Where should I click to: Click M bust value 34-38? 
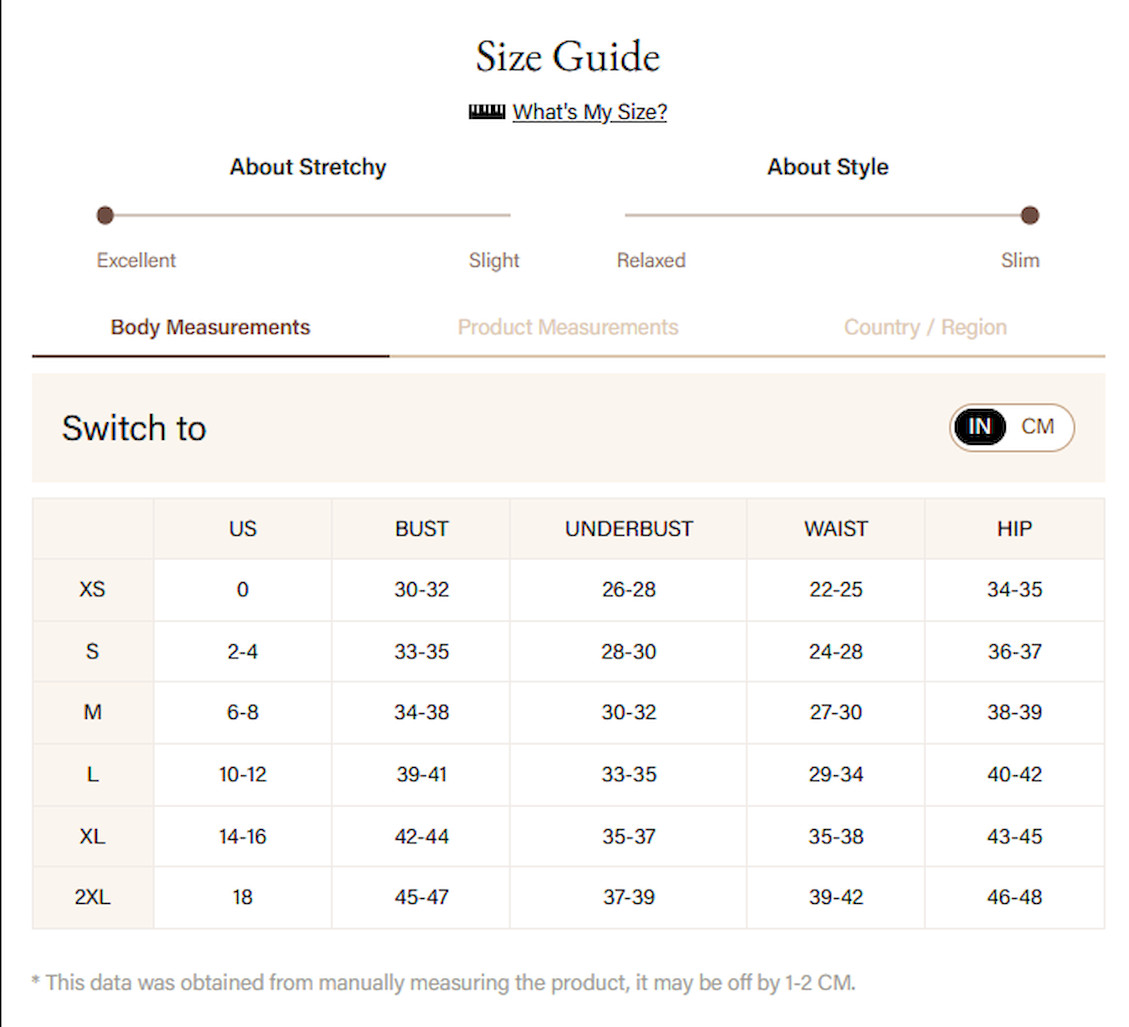coord(421,712)
